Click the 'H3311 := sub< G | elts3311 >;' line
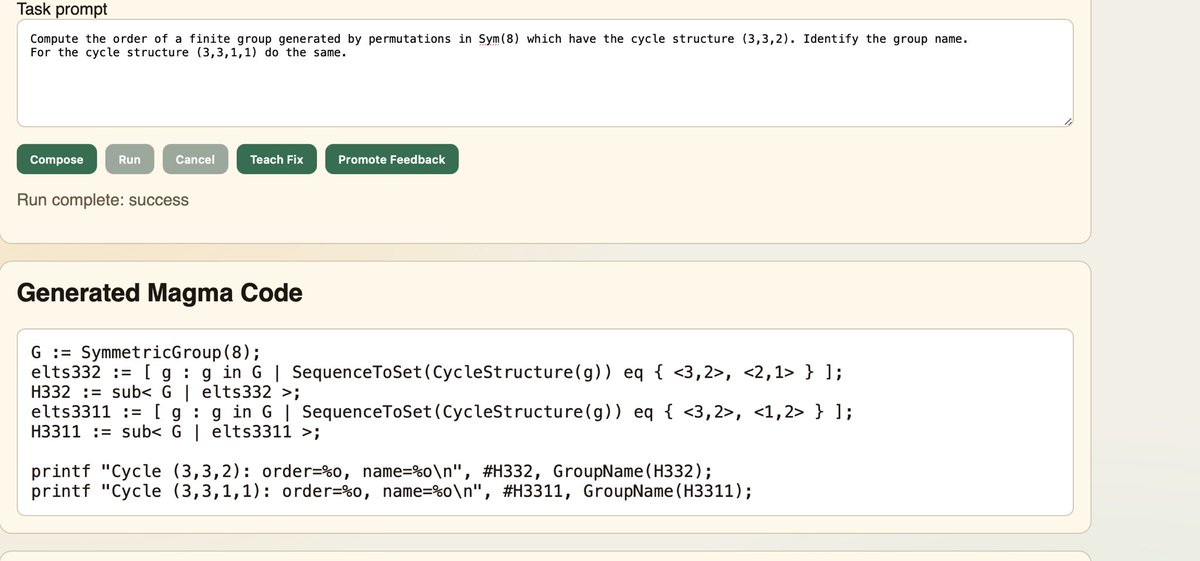Screen dimensions: 1200x561 coord(176,432)
